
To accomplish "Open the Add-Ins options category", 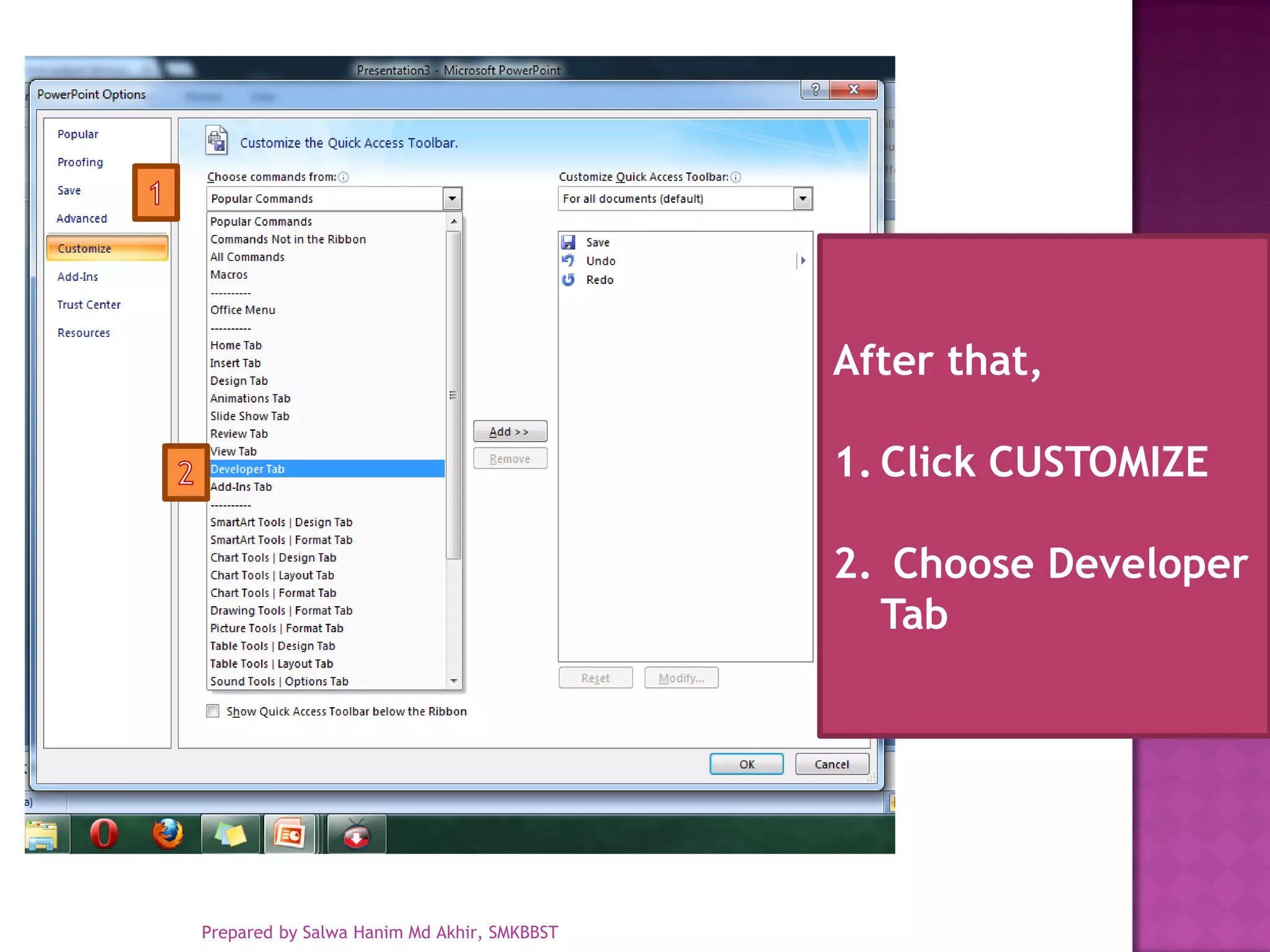I will click(x=78, y=277).
